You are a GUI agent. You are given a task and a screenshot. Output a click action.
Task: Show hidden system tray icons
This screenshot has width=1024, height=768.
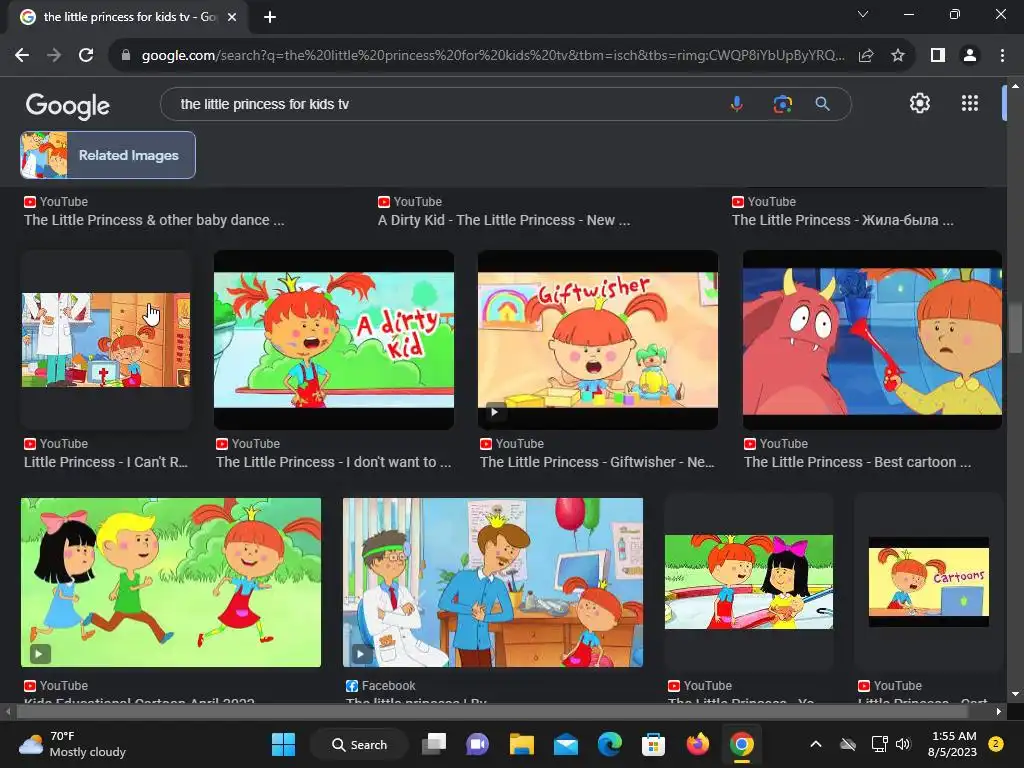pyautogui.click(x=816, y=744)
